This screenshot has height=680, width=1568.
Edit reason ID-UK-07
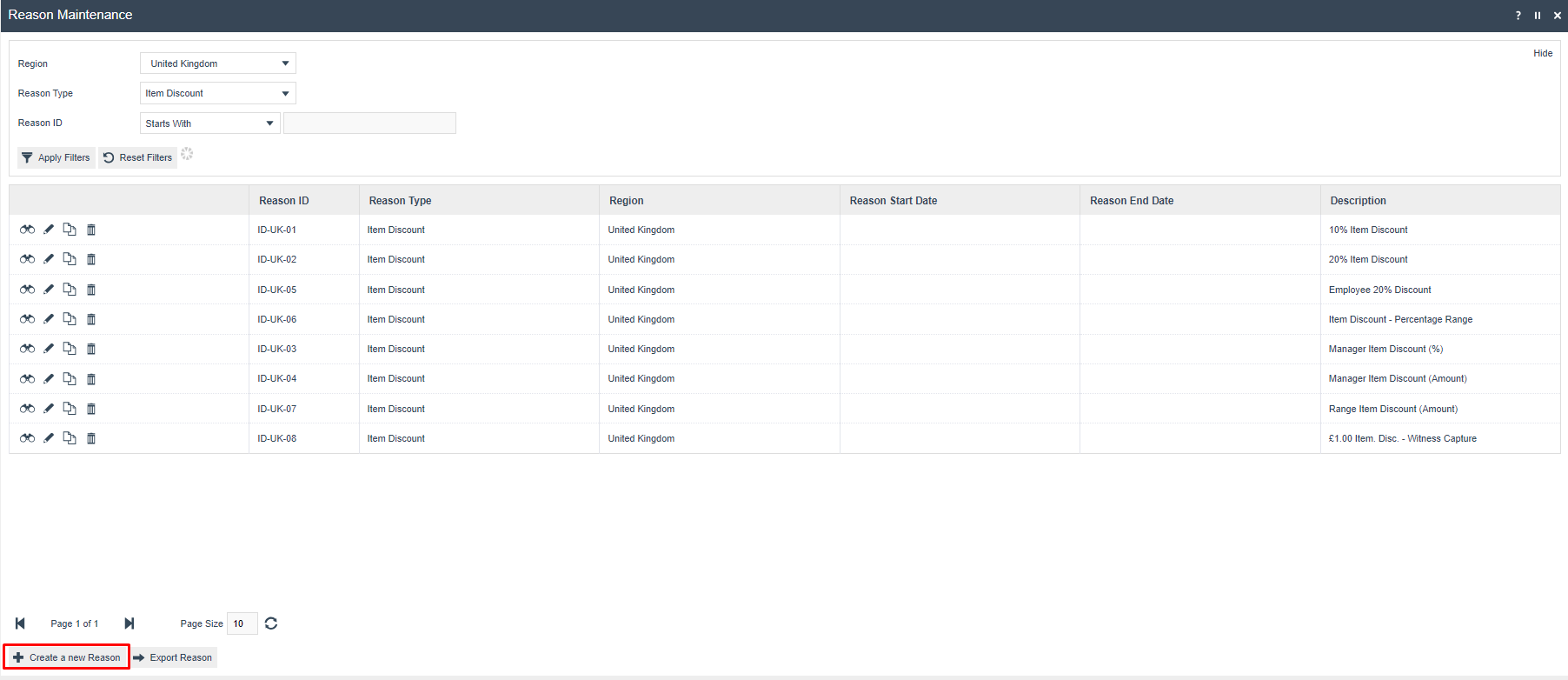(x=49, y=409)
